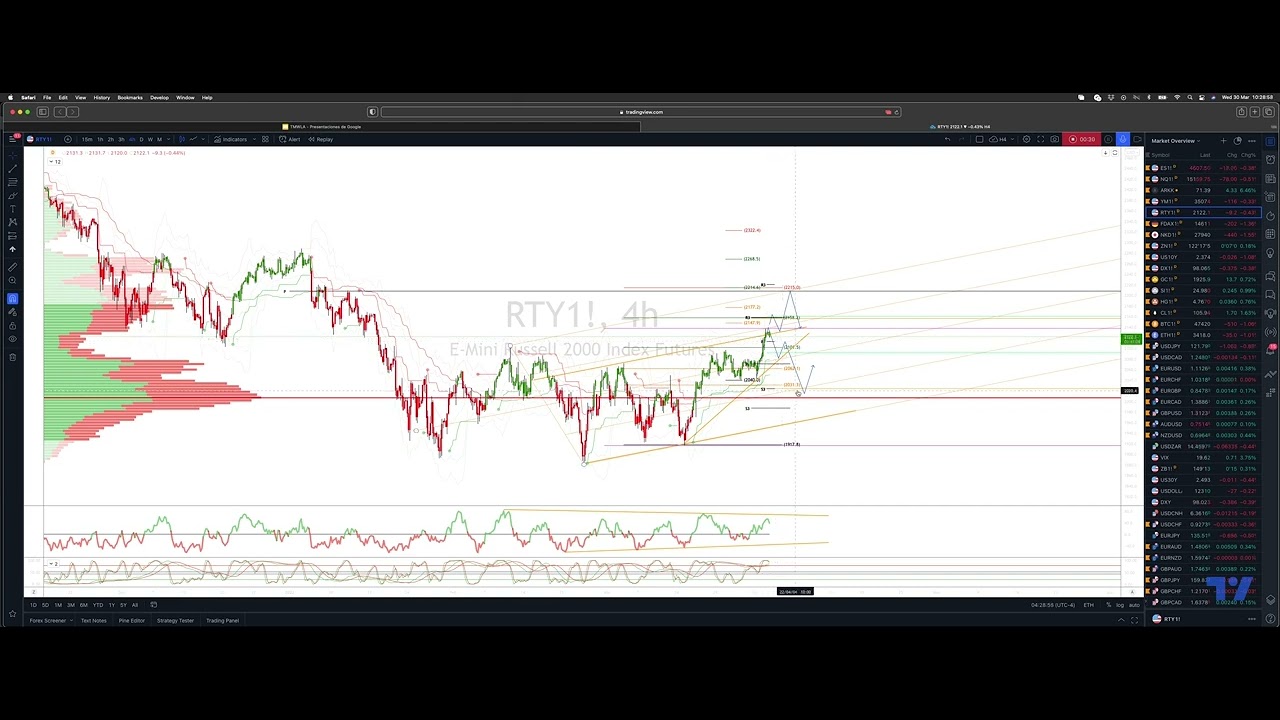
Task: Expand the timeframe list dropdown arrow
Action: [x=169, y=139]
